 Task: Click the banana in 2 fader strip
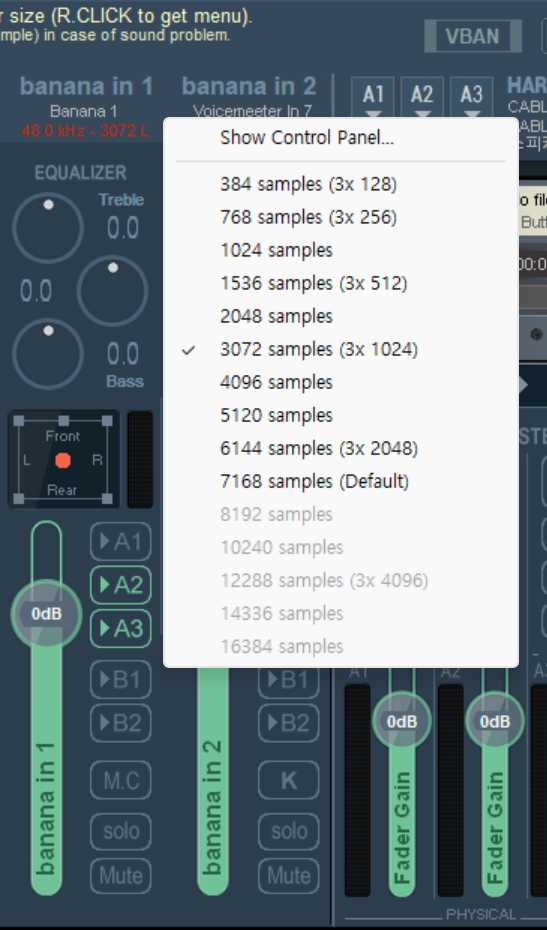point(213,782)
